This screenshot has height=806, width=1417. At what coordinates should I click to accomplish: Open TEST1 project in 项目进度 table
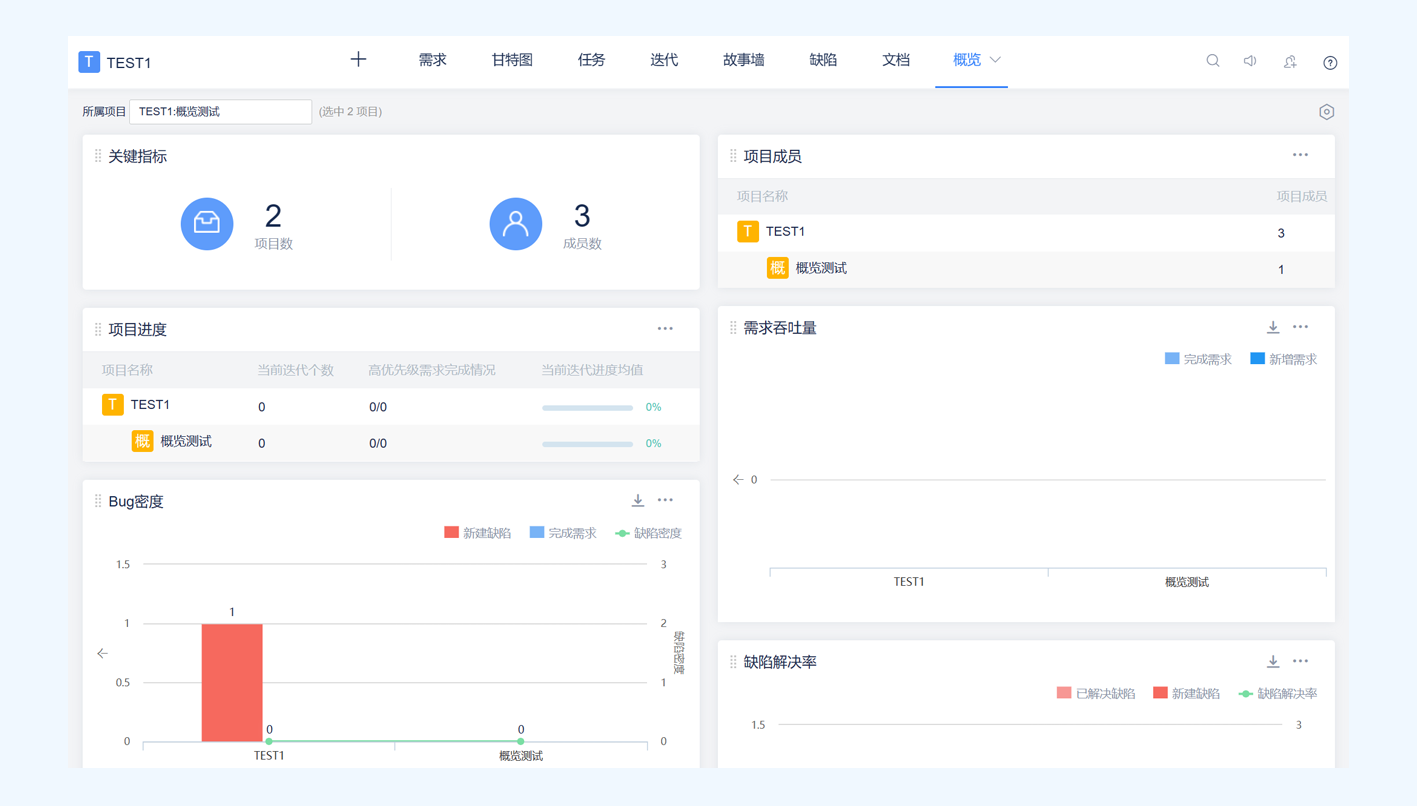[150, 405]
